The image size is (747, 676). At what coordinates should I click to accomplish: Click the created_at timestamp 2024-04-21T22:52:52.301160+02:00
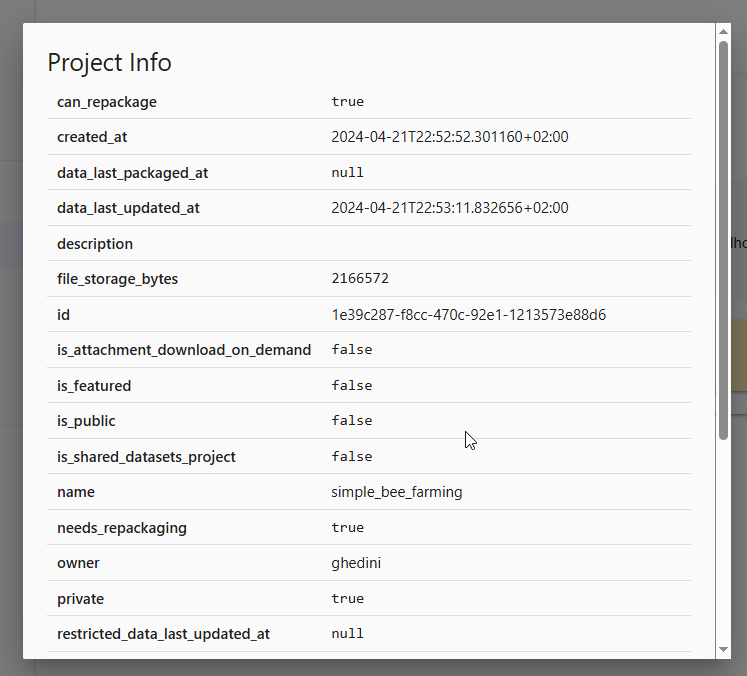tap(450, 137)
